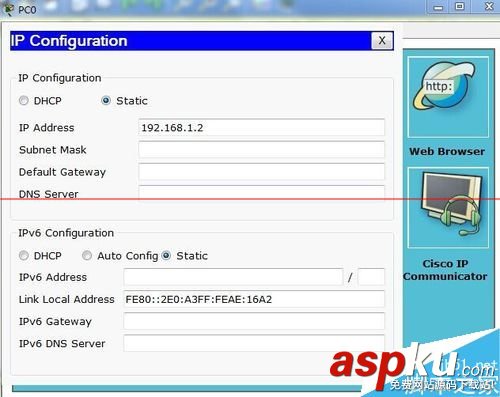500x397 pixels.
Task: Click the DNS Server field
Action: (x=262, y=193)
